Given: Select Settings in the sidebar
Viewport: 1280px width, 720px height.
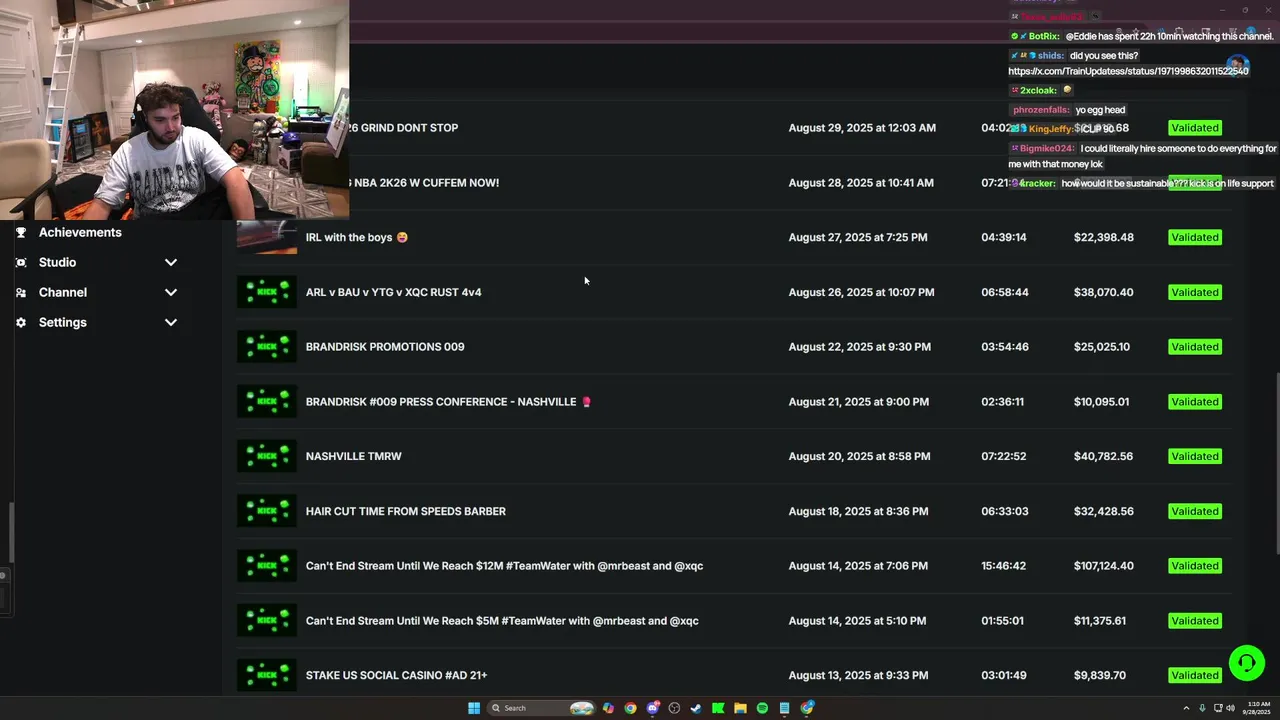Looking at the screenshot, I should pos(63,322).
